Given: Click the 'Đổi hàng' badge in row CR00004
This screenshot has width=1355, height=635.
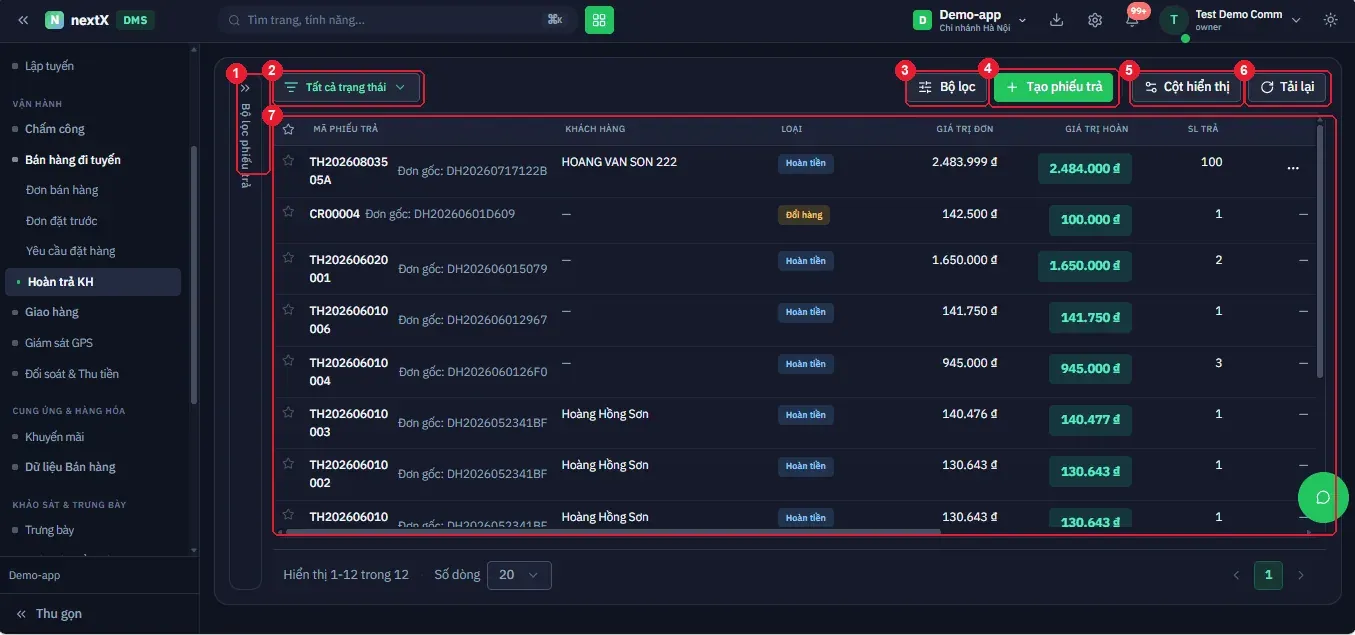Looking at the screenshot, I should click(x=804, y=215).
